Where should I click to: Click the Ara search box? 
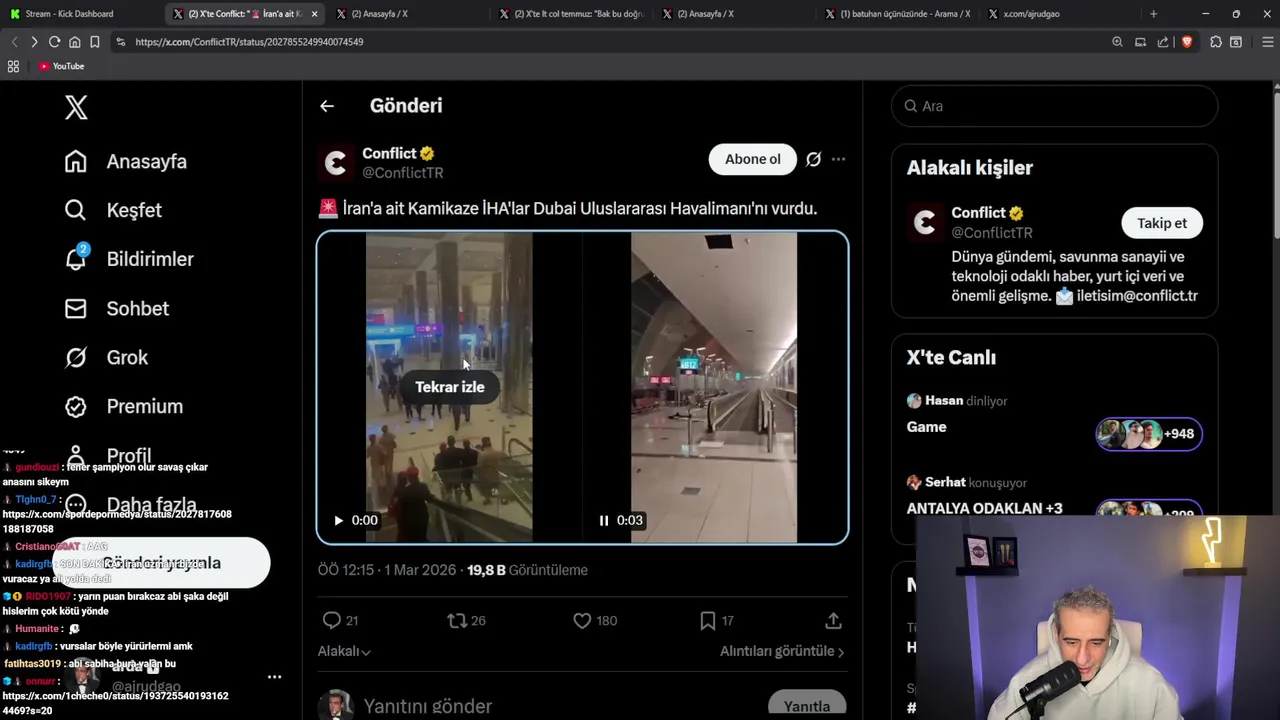tap(1054, 106)
